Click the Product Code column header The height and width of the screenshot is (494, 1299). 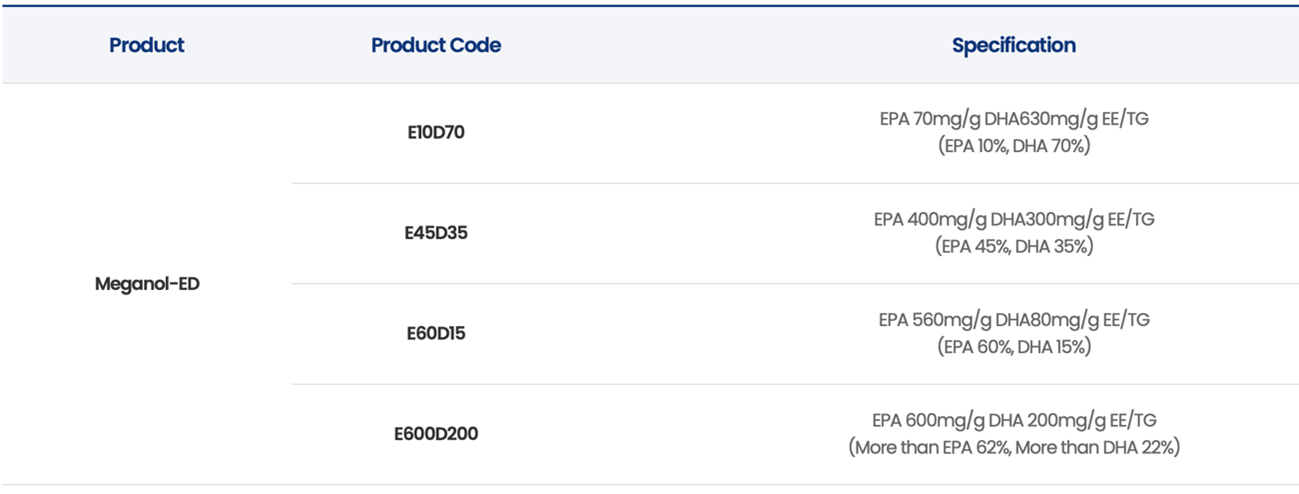[436, 45]
